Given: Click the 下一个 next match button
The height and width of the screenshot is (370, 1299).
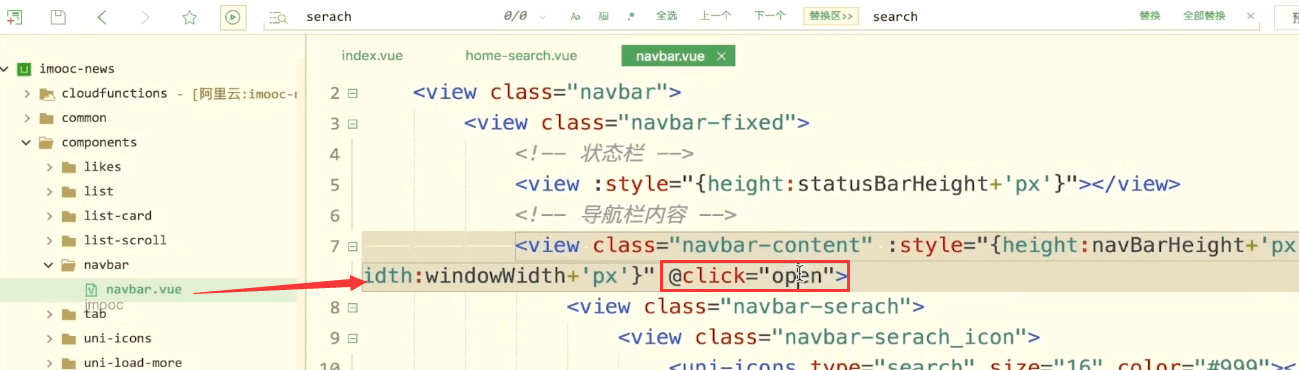Looking at the screenshot, I should (x=769, y=16).
